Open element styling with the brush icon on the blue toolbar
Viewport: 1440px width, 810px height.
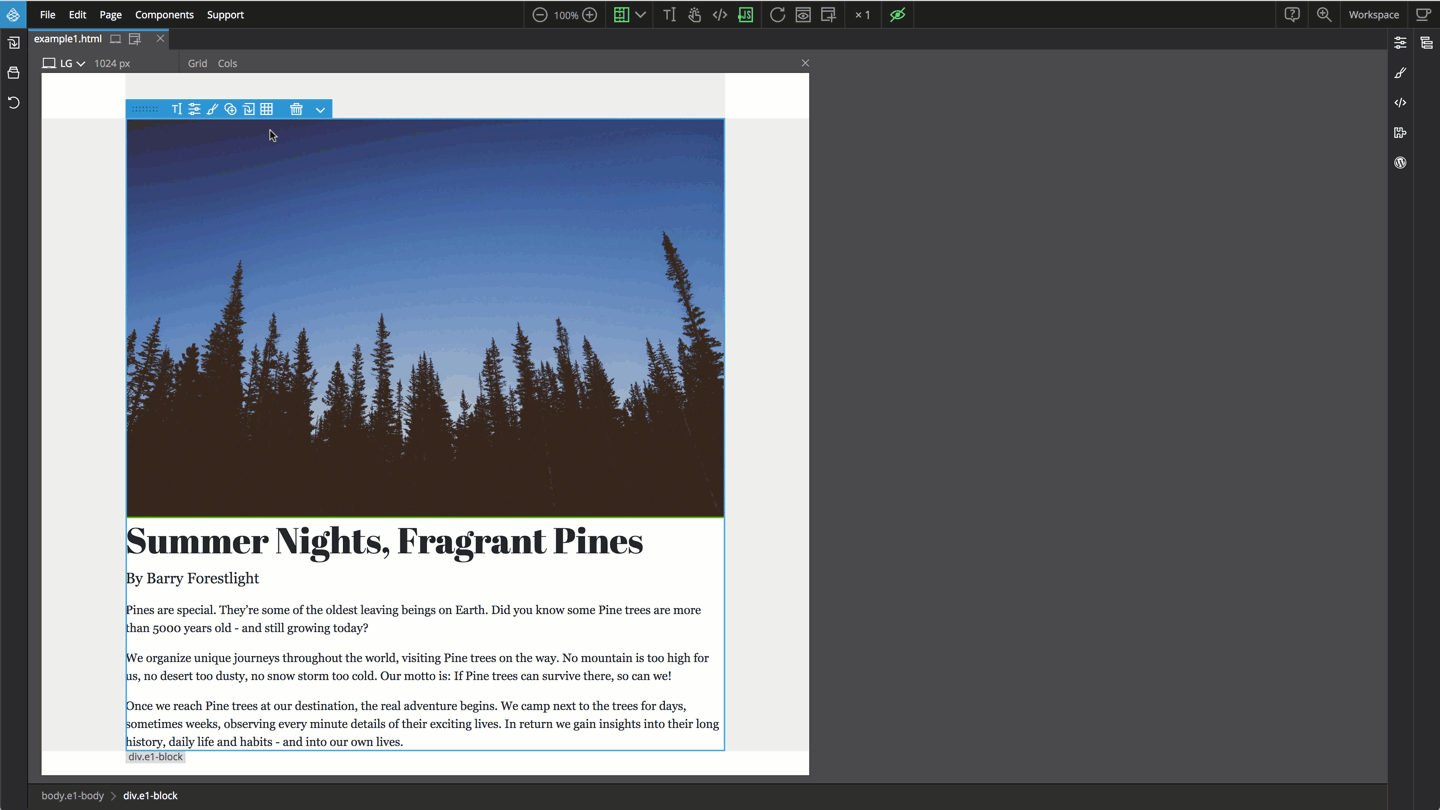tap(212, 109)
